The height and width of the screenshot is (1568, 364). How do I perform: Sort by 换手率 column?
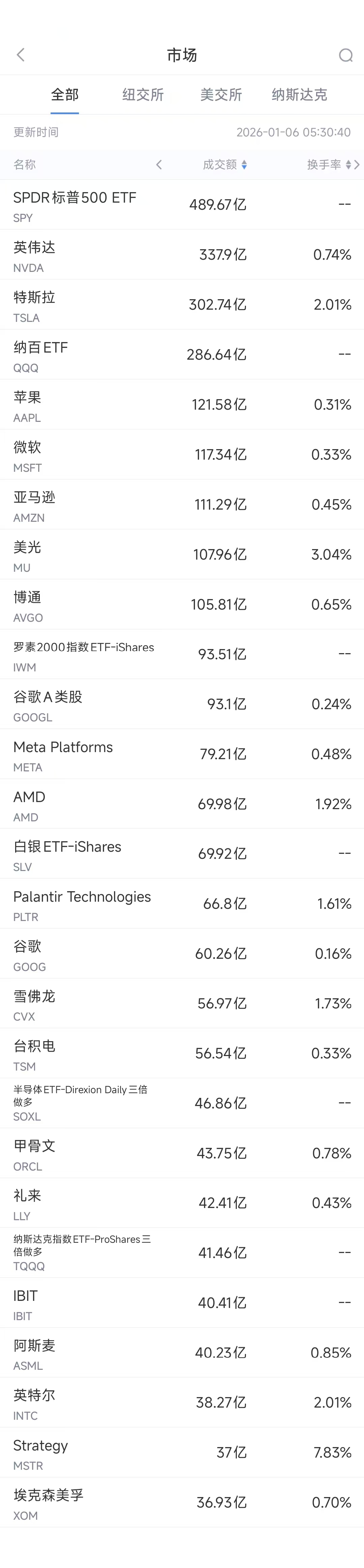click(x=328, y=165)
